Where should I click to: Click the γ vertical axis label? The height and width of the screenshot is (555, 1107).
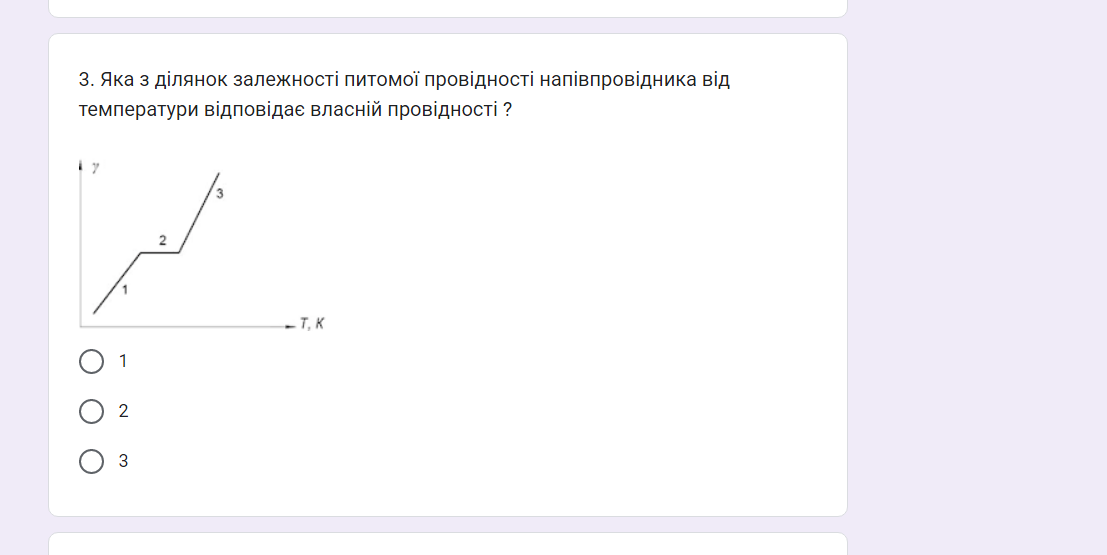click(x=95, y=167)
